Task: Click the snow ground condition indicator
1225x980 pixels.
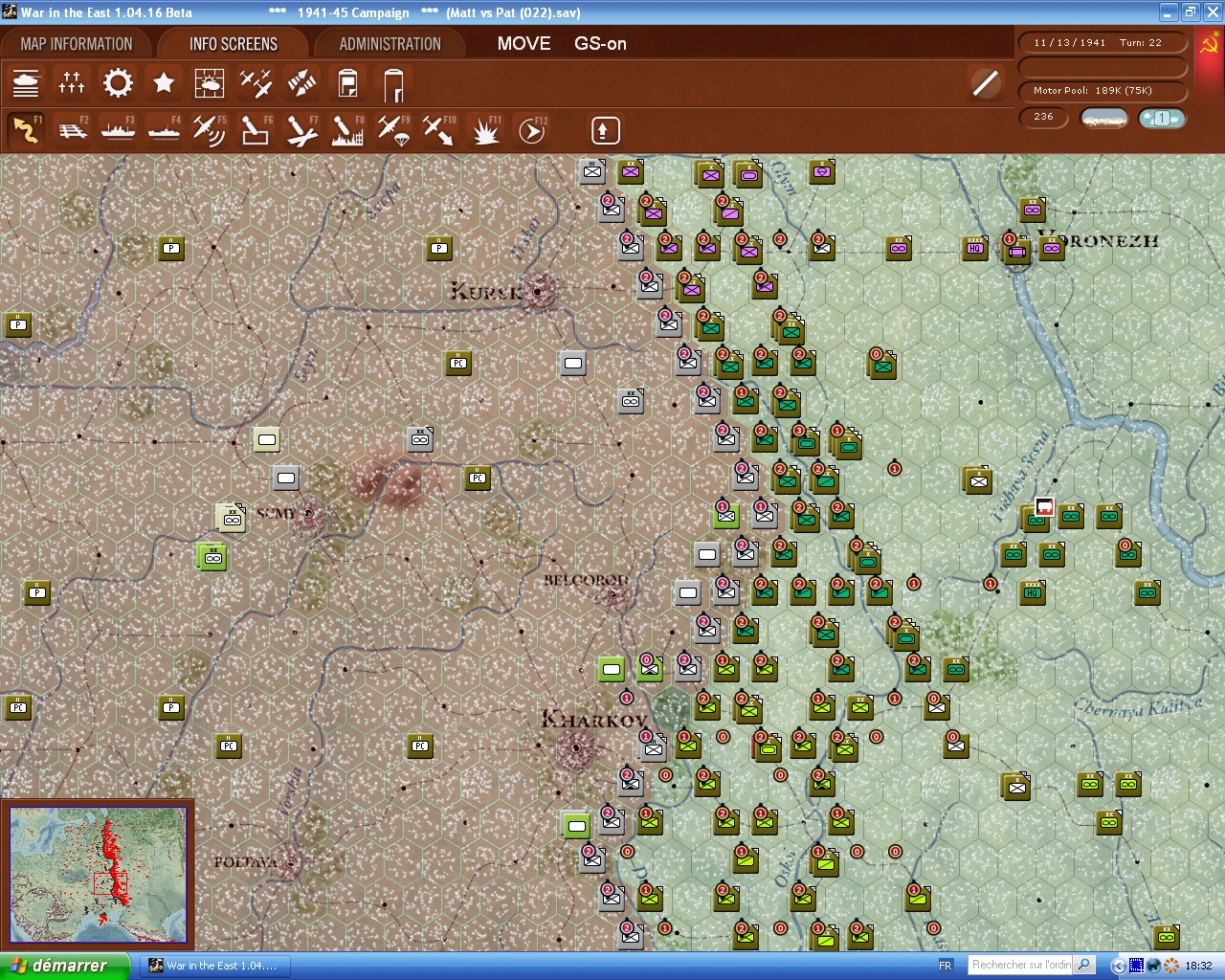Action: point(1103,118)
